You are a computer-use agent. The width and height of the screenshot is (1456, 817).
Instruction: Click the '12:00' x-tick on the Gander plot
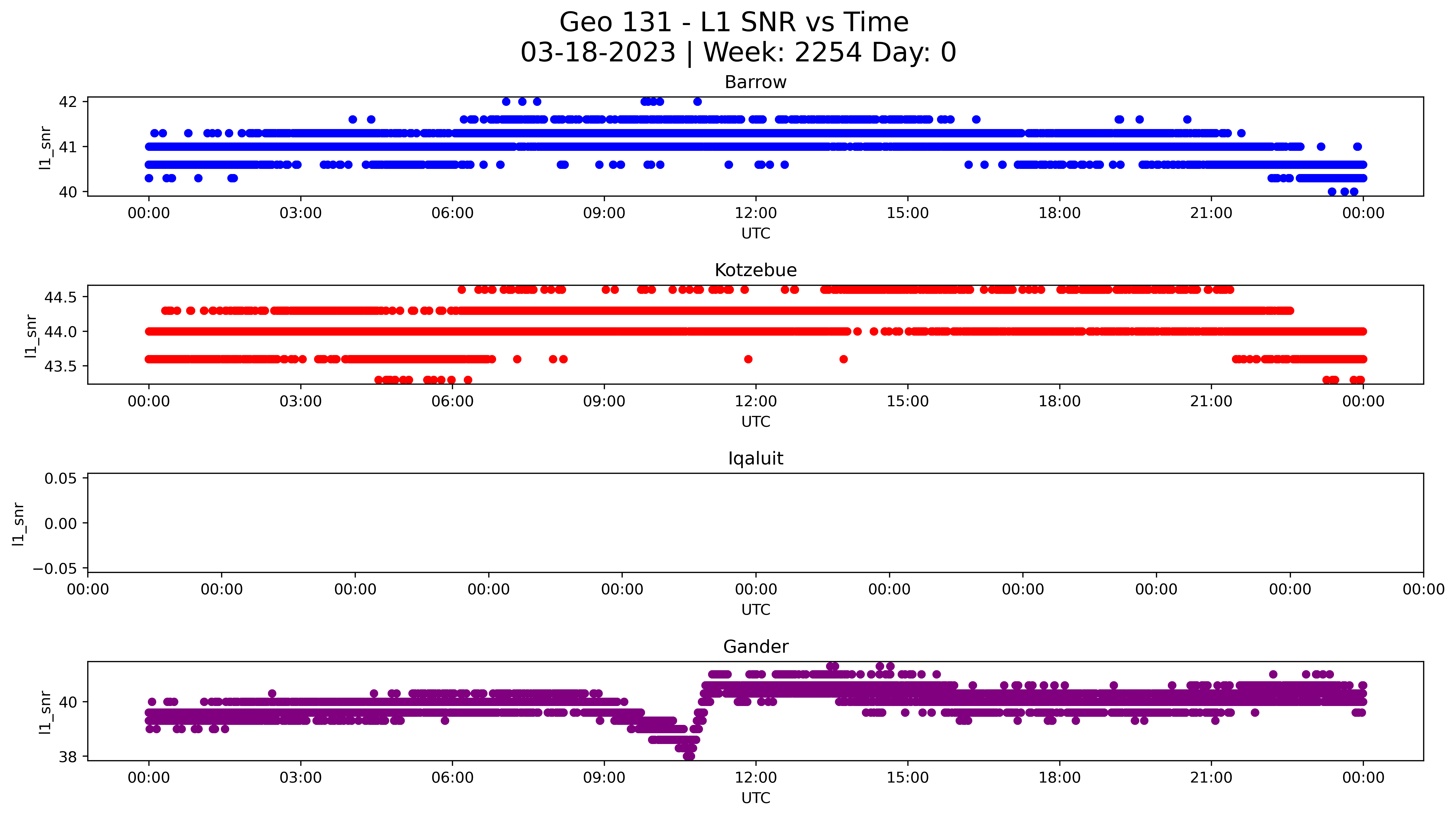756,777
